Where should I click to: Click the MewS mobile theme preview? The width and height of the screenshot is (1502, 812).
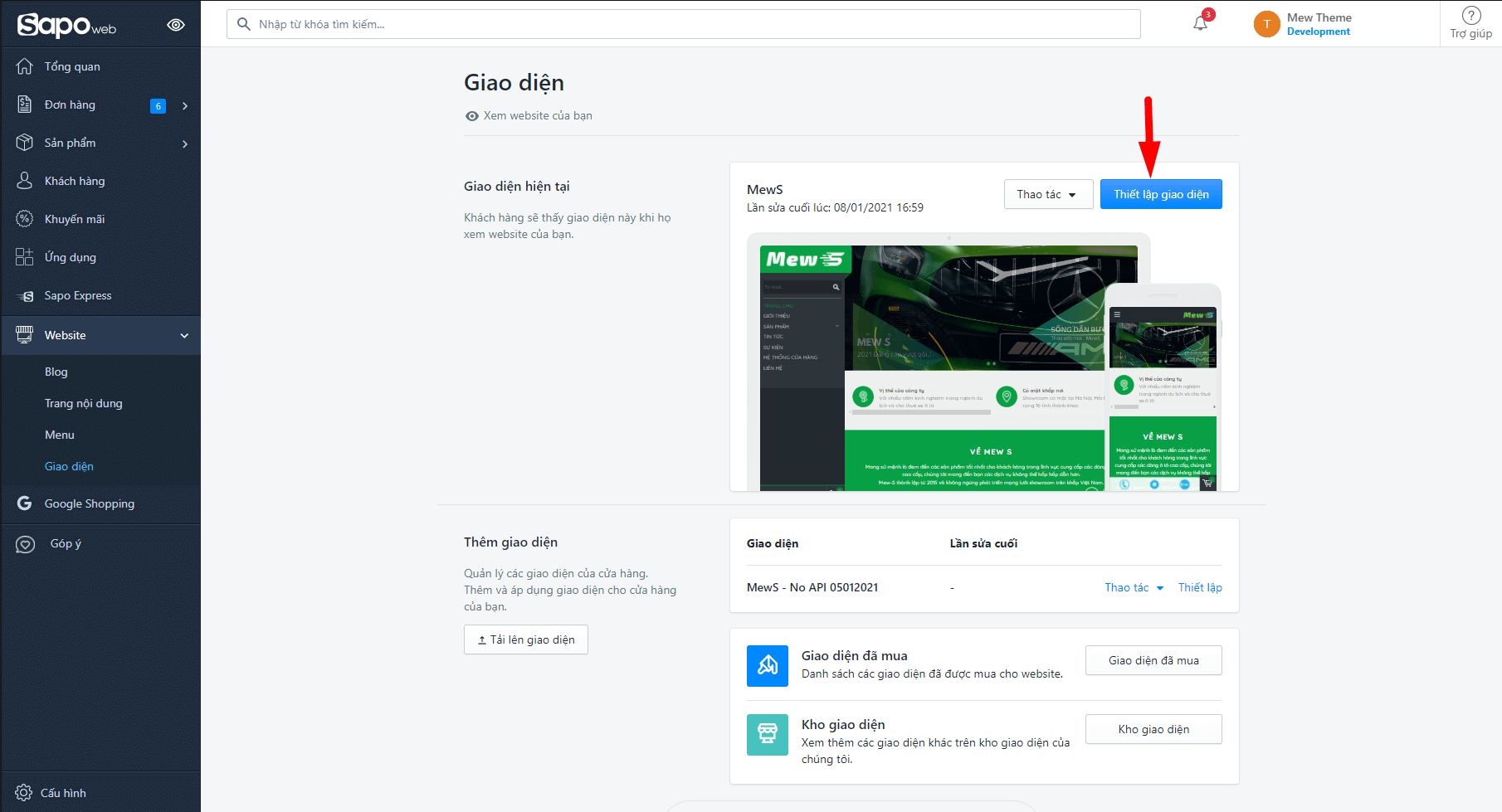click(1163, 387)
